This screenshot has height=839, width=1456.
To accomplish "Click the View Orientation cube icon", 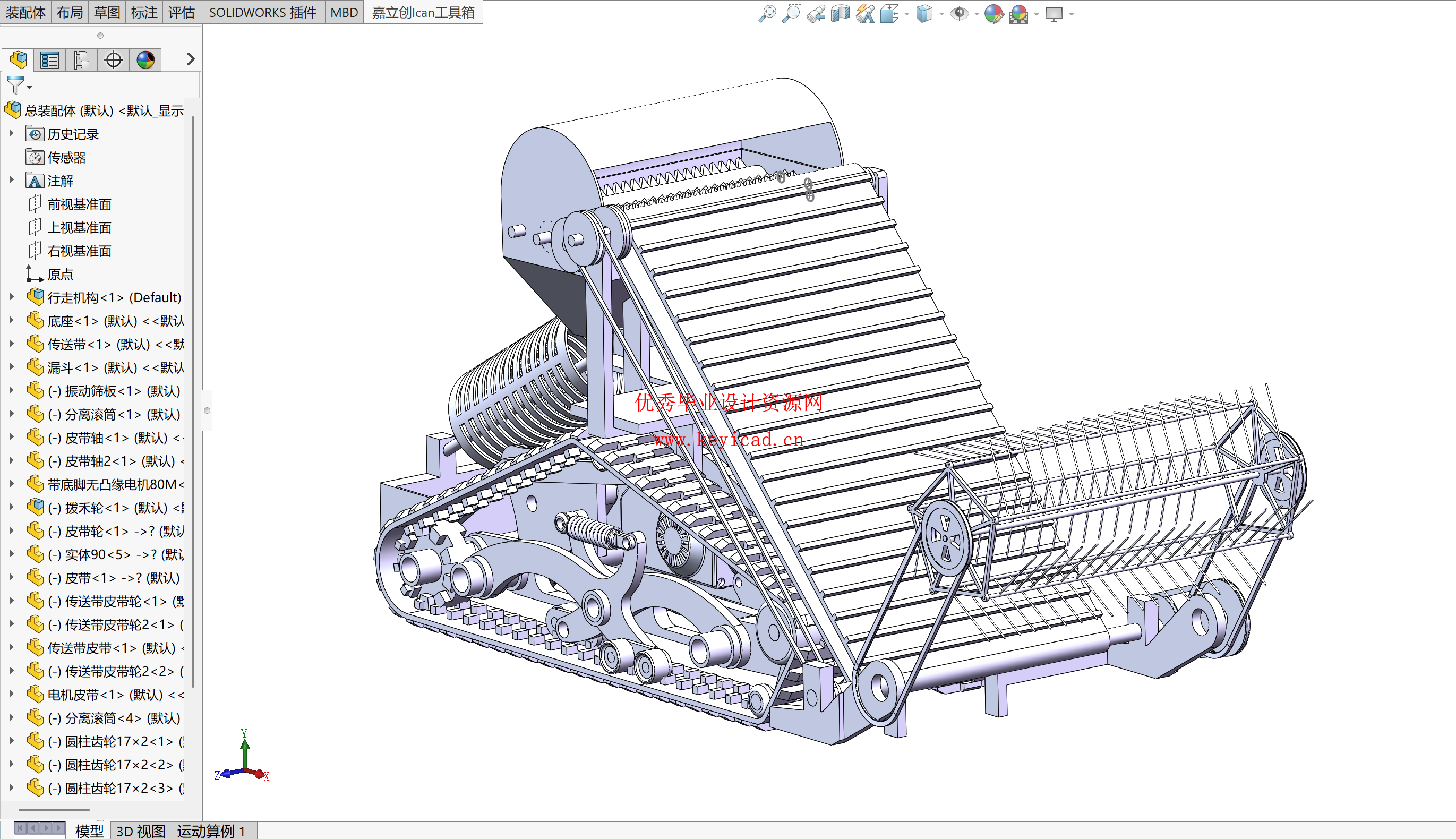I will click(889, 13).
